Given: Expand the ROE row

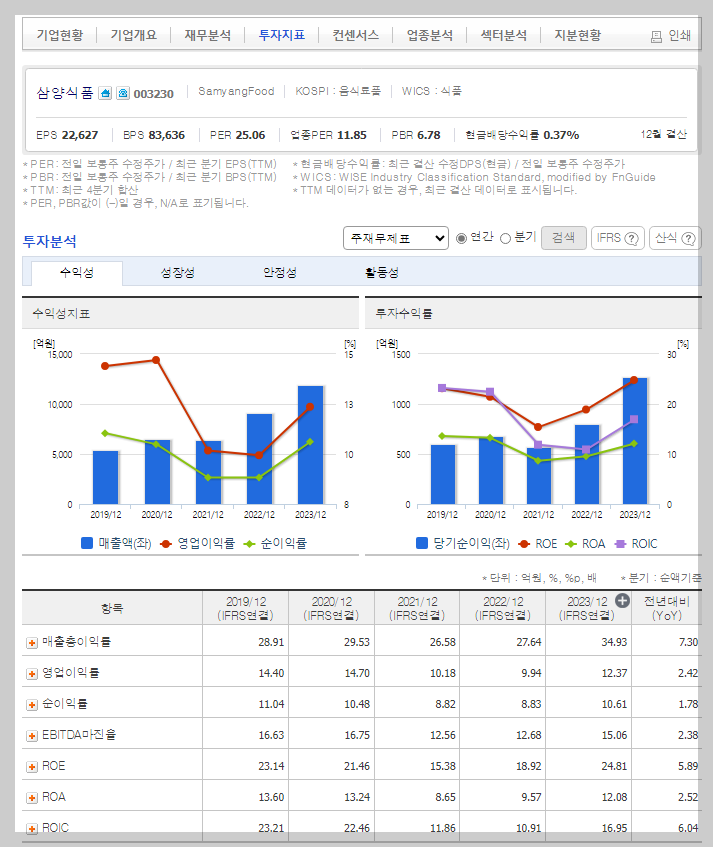Looking at the screenshot, I should [x=32, y=767].
